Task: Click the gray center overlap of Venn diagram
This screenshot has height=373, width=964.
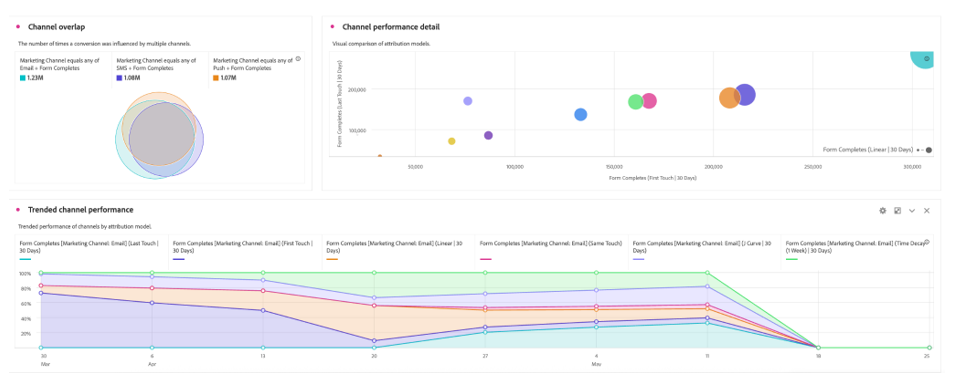Action: [x=162, y=135]
